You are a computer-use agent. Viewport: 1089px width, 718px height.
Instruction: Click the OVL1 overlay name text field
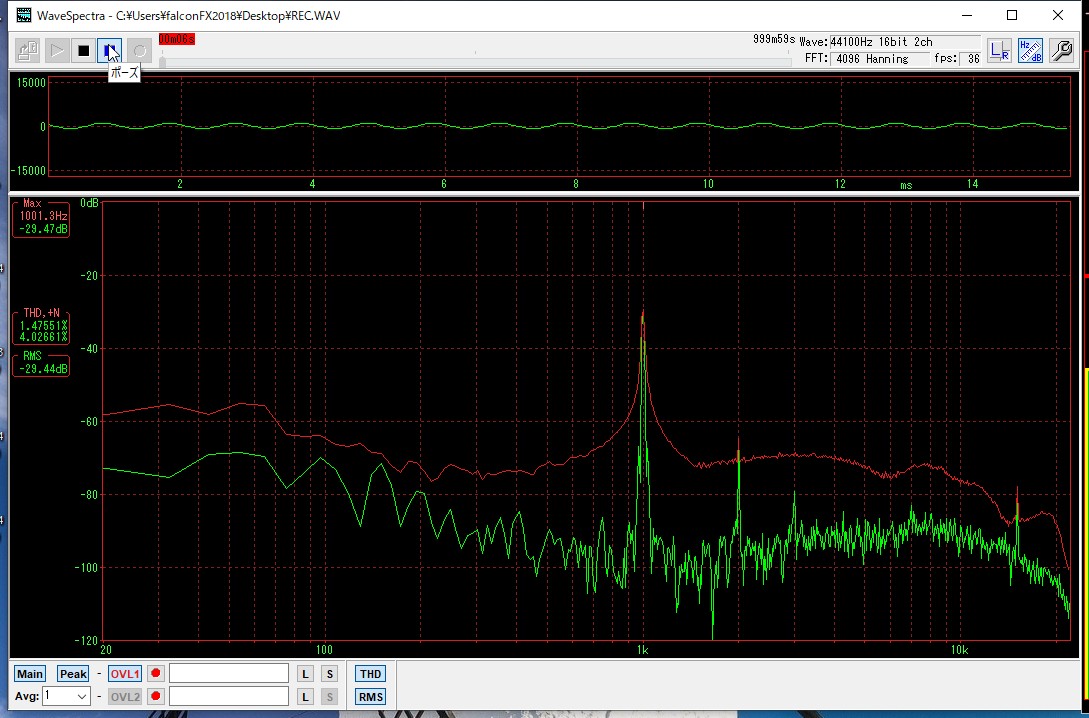pos(229,674)
